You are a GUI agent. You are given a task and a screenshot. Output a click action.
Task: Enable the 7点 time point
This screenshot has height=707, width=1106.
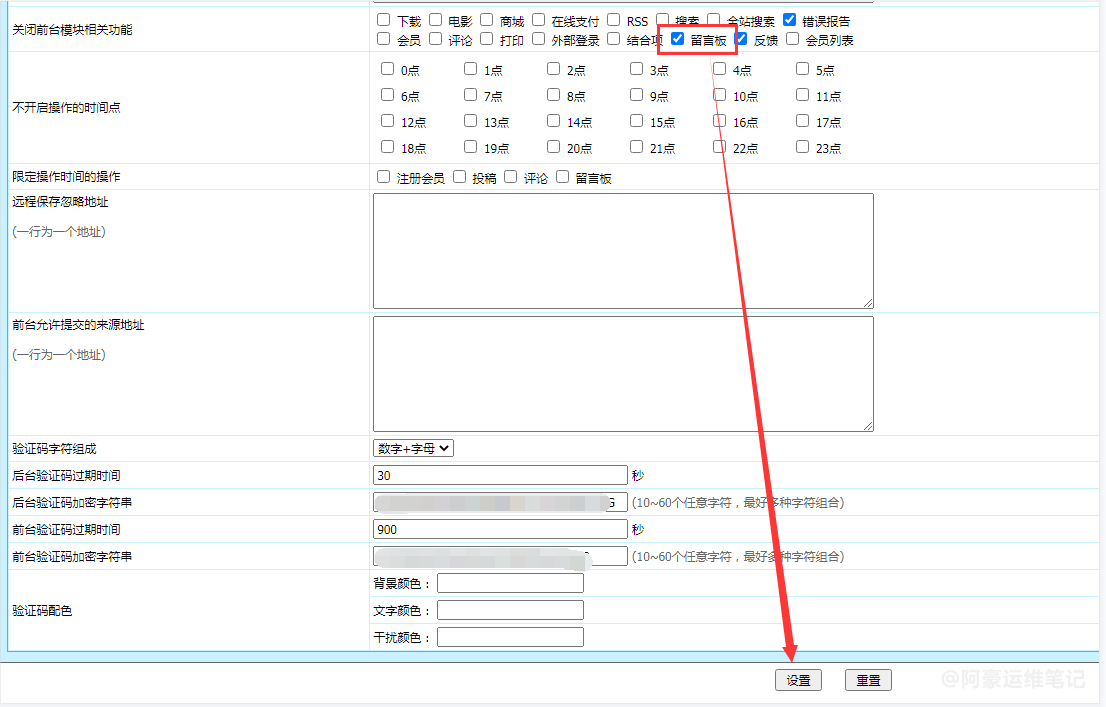(x=470, y=95)
